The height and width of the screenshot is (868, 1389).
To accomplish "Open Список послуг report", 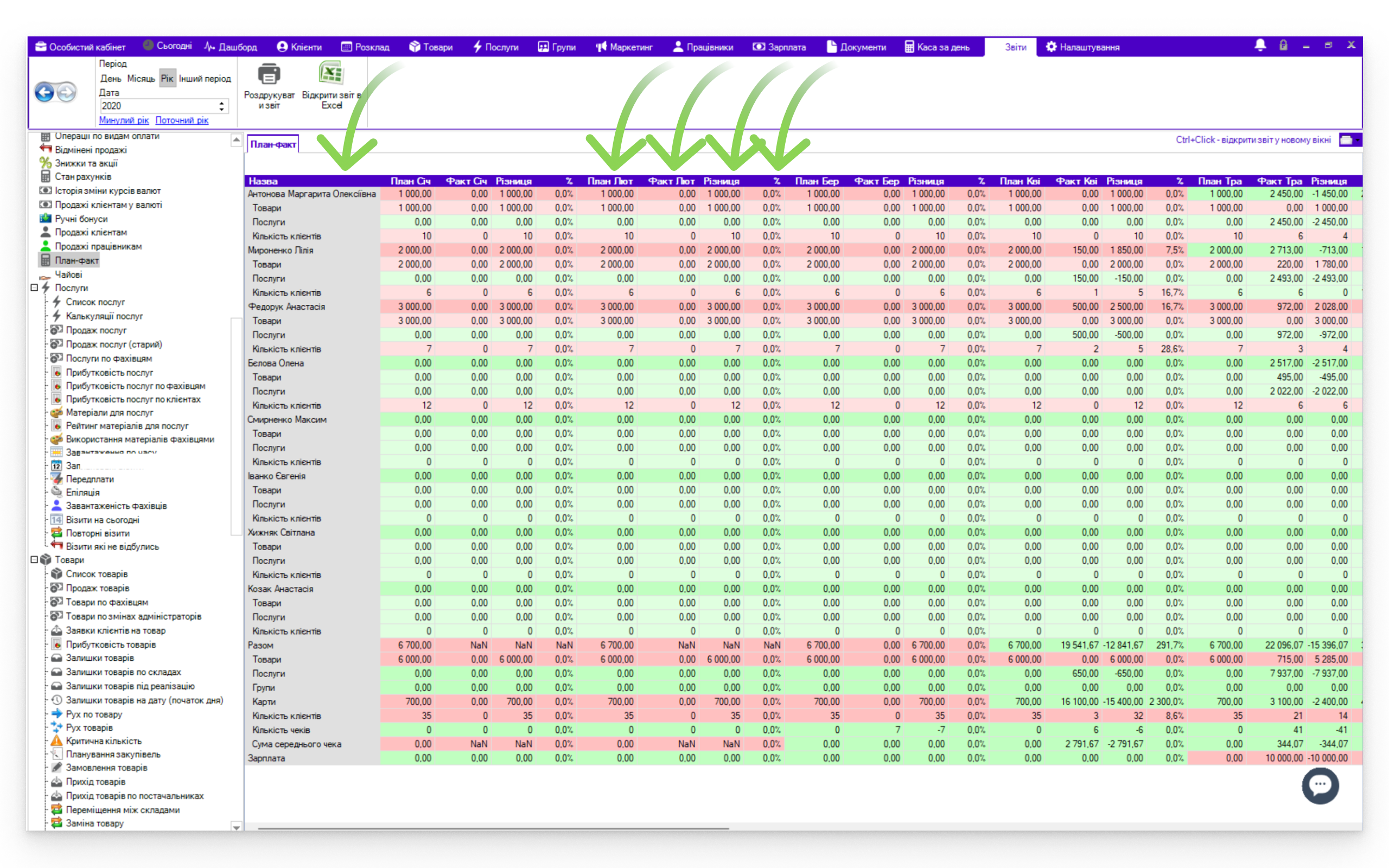I will 95,302.
